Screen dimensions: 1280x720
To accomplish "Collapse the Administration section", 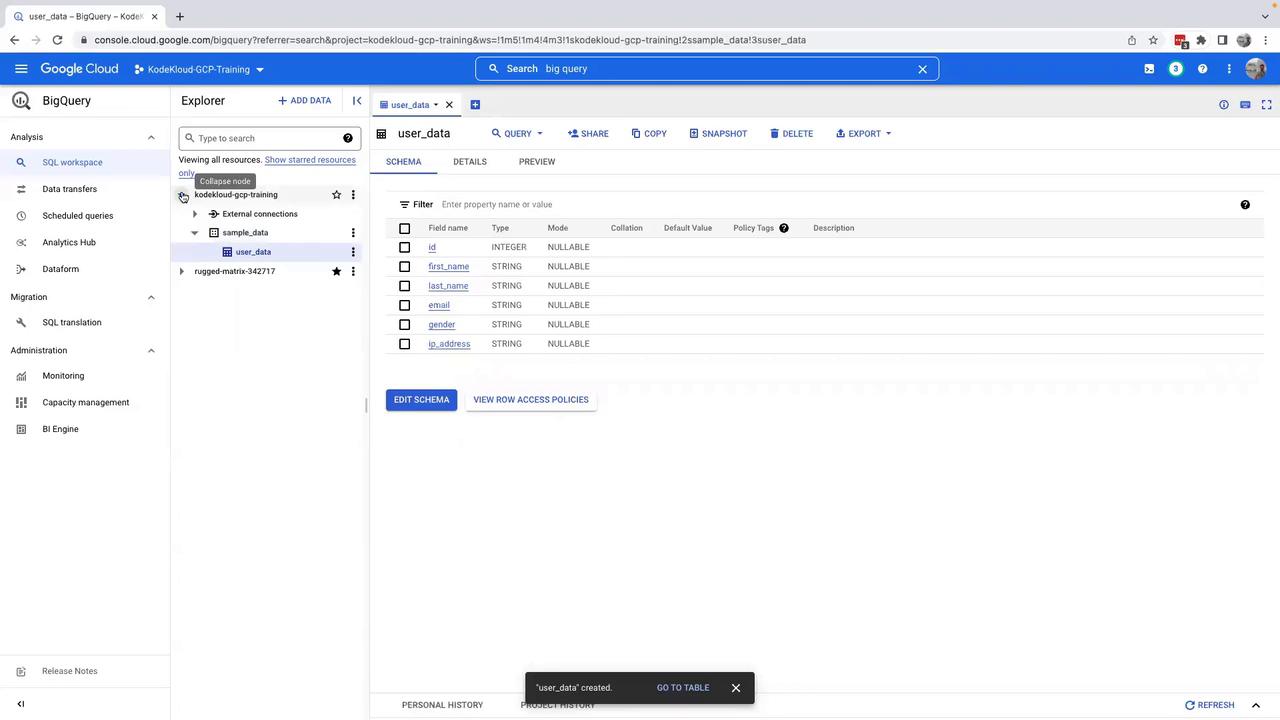I will [151, 350].
